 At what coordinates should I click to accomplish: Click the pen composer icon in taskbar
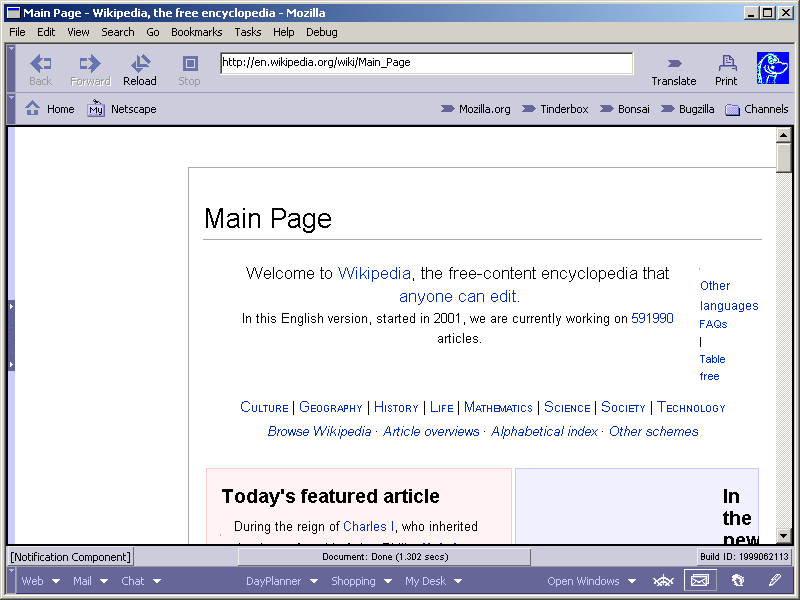click(x=774, y=580)
